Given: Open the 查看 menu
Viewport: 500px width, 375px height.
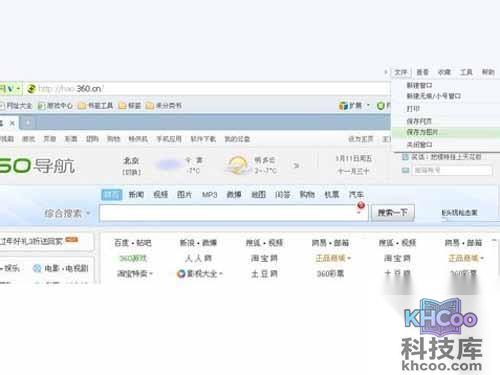Looking at the screenshot, I should [x=422, y=72].
